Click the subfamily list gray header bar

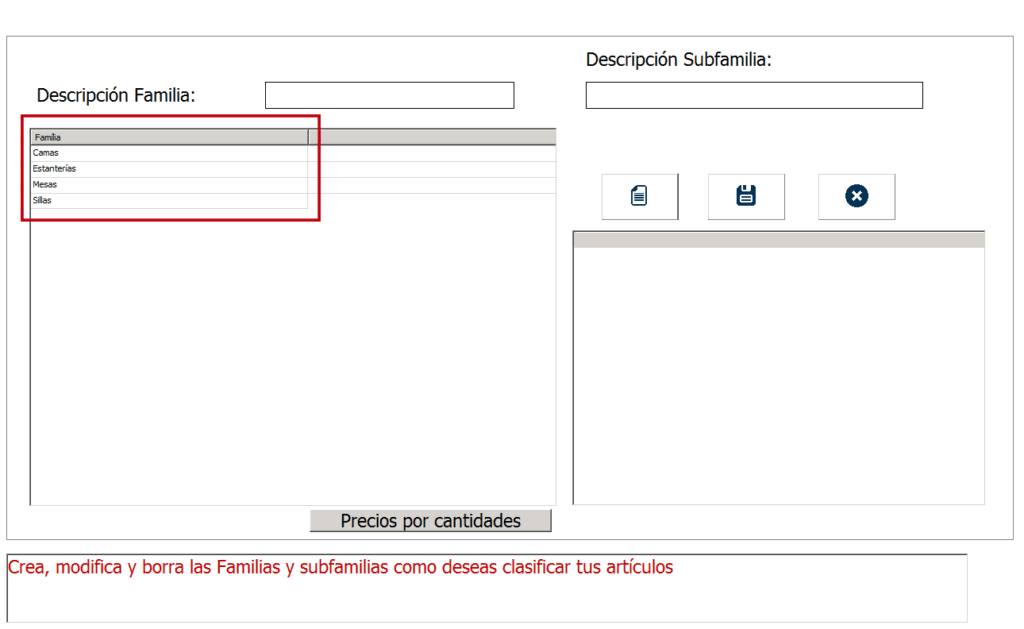pos(778,239)
